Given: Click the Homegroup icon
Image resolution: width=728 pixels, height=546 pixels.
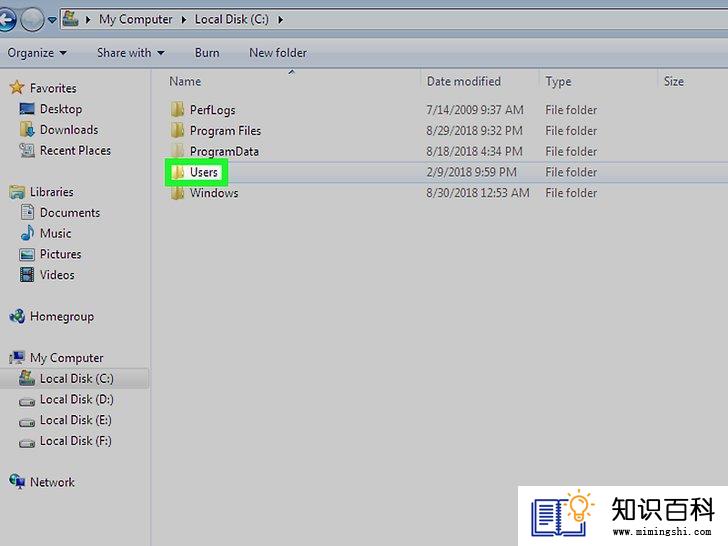Looking at the screenshot, I should [17, 316].
